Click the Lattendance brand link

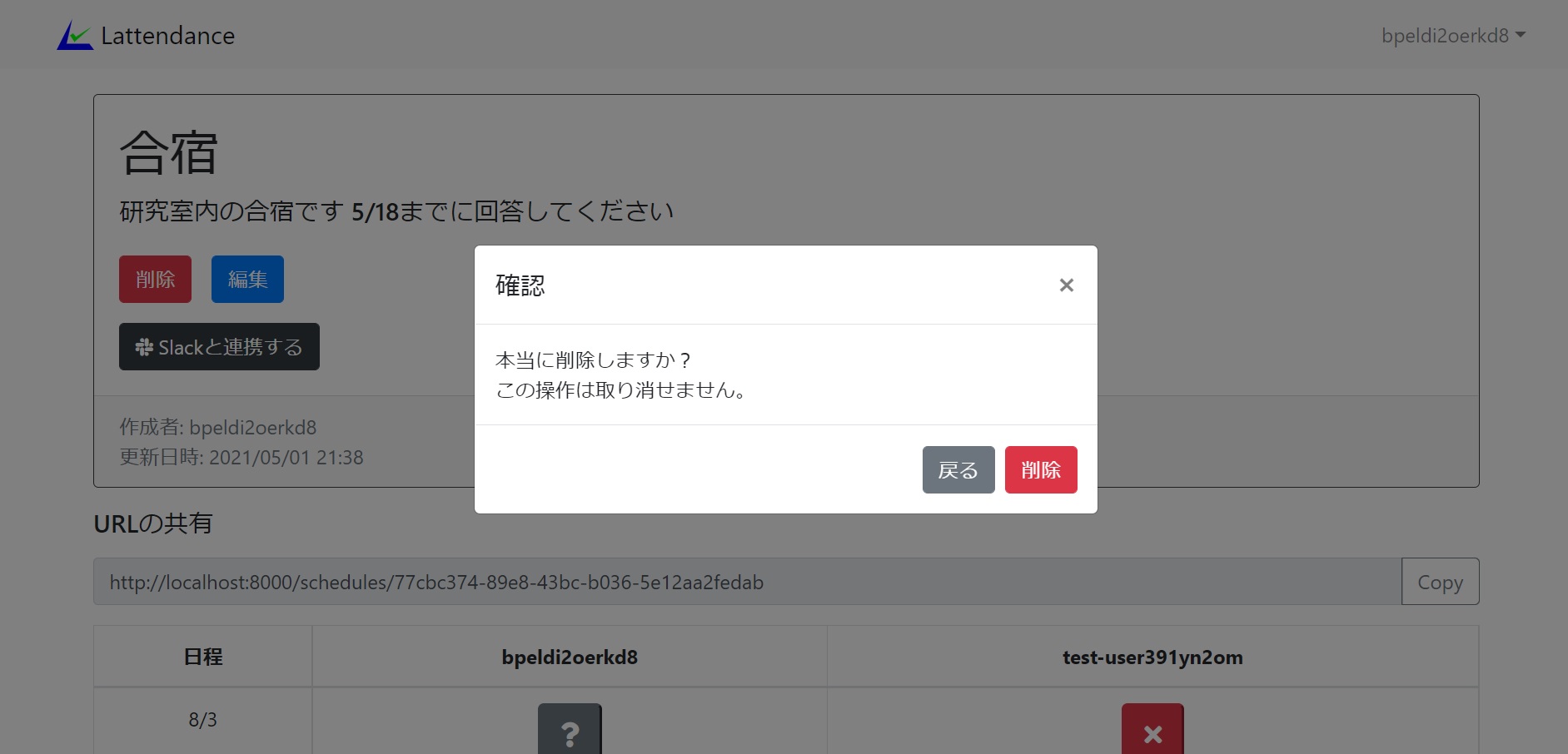[x=146, y=35]
